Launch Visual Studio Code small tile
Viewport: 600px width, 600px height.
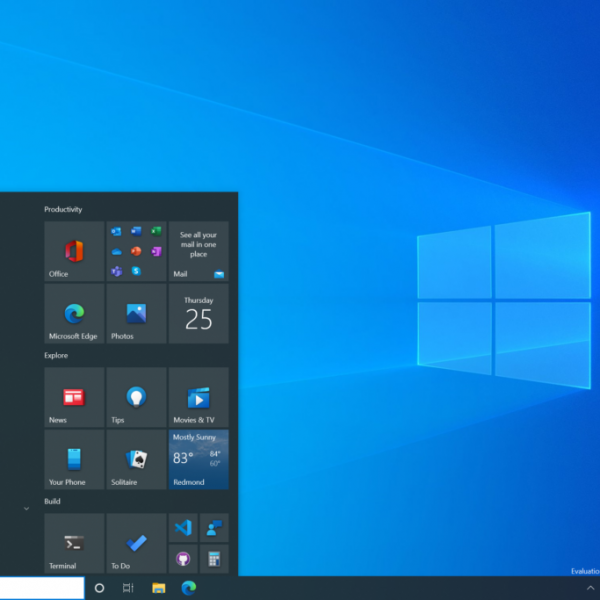183,528
